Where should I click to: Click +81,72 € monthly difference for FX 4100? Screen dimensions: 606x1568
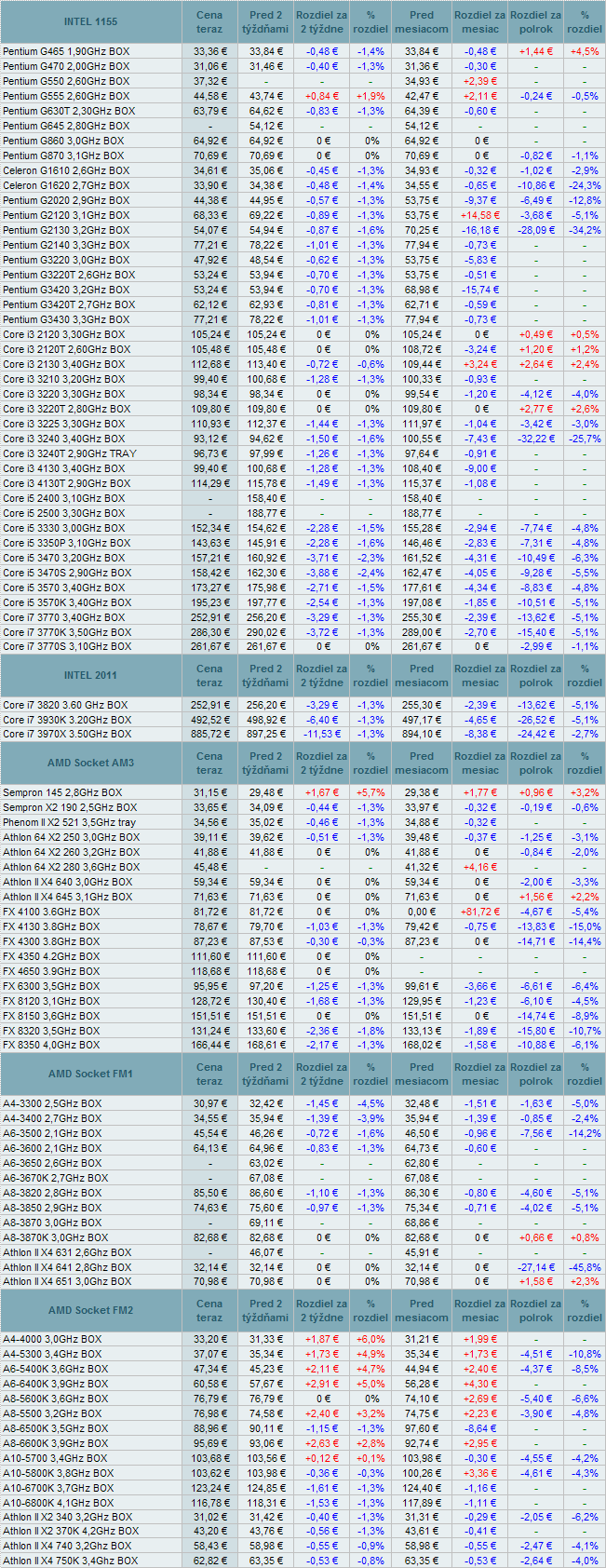[480, 912]
